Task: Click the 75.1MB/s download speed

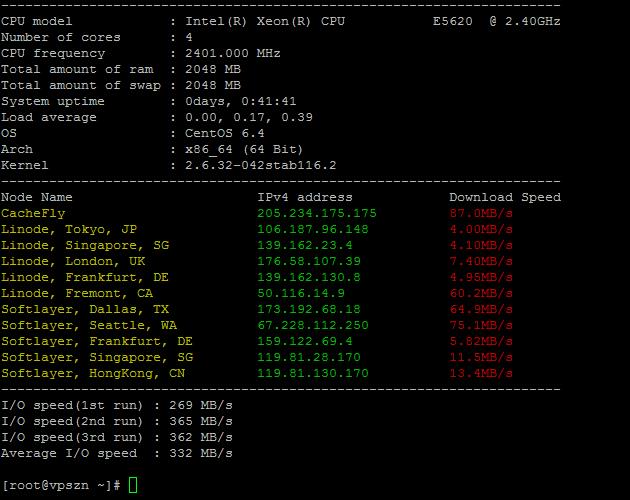Action: [481, 326]
